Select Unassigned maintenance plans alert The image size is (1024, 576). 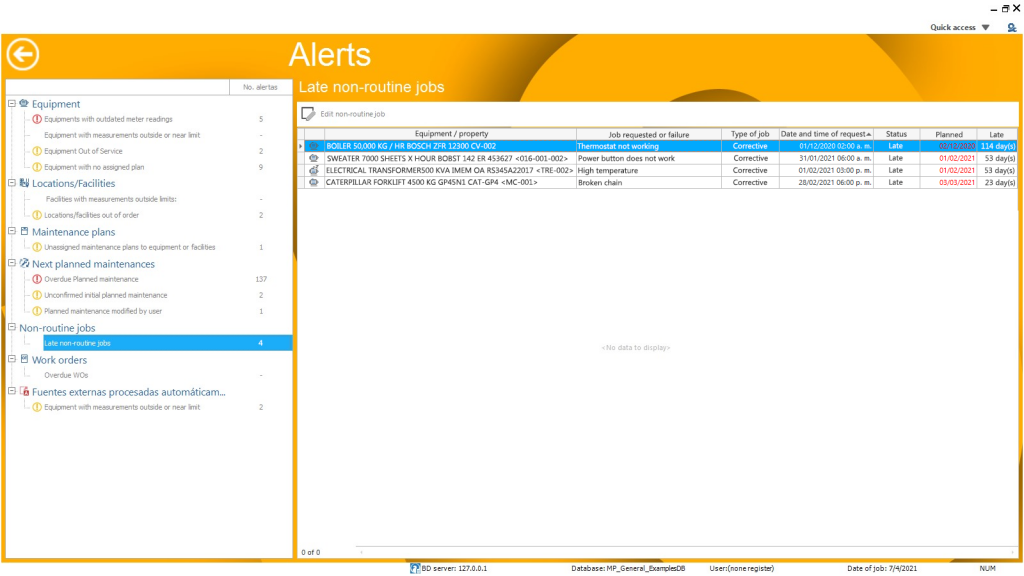[129, 247]
